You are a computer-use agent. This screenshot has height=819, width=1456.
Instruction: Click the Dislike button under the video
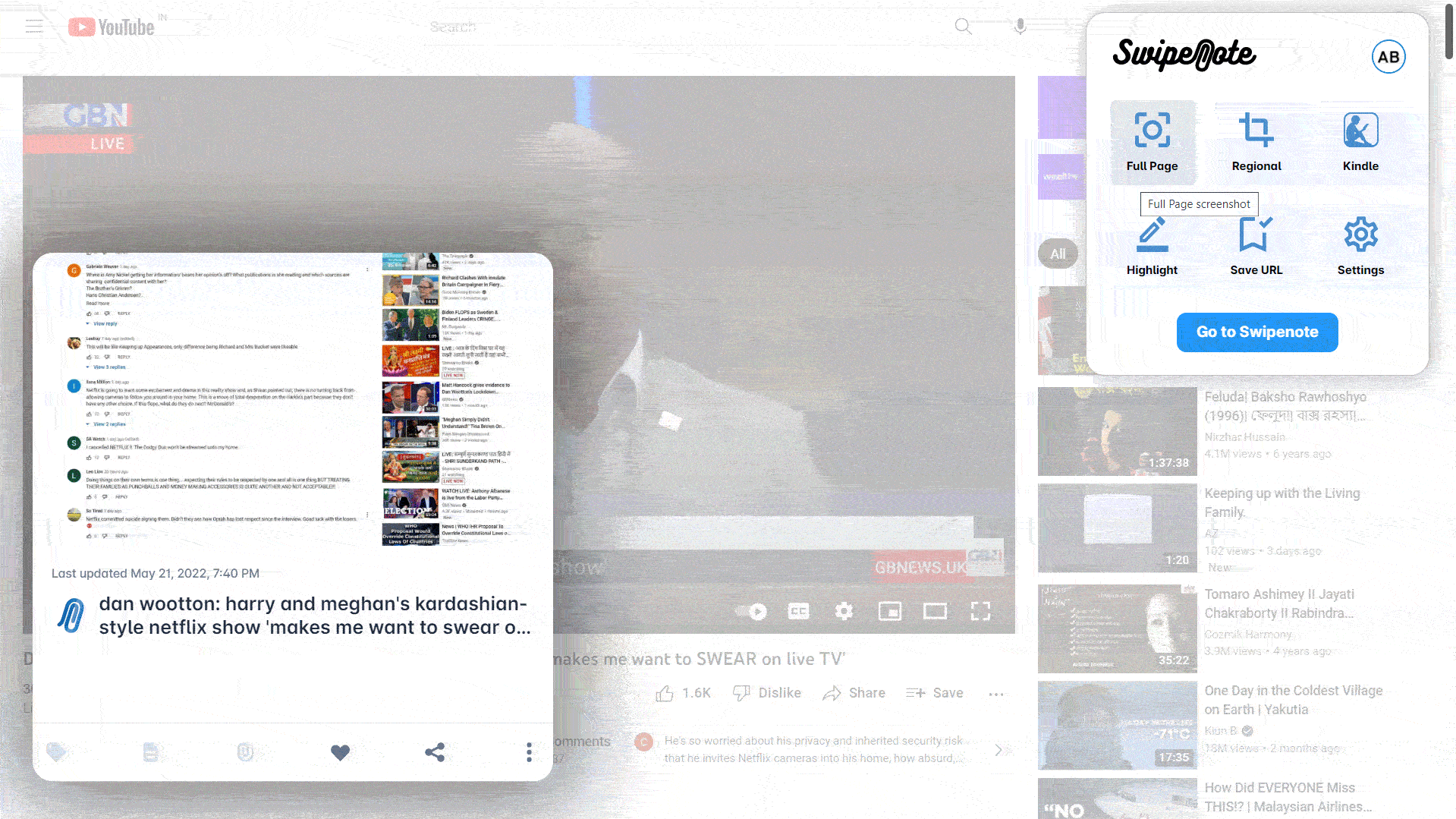tap(767, 693)
